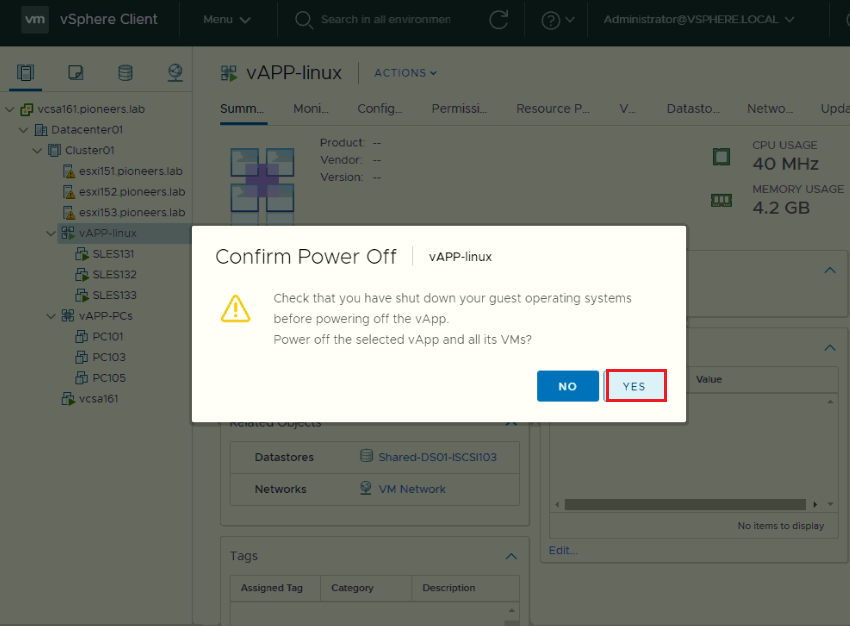Viewport: 850px width, 626px height.
Task: Click the vAPP-linux icon in the tree
Action: 68,234
